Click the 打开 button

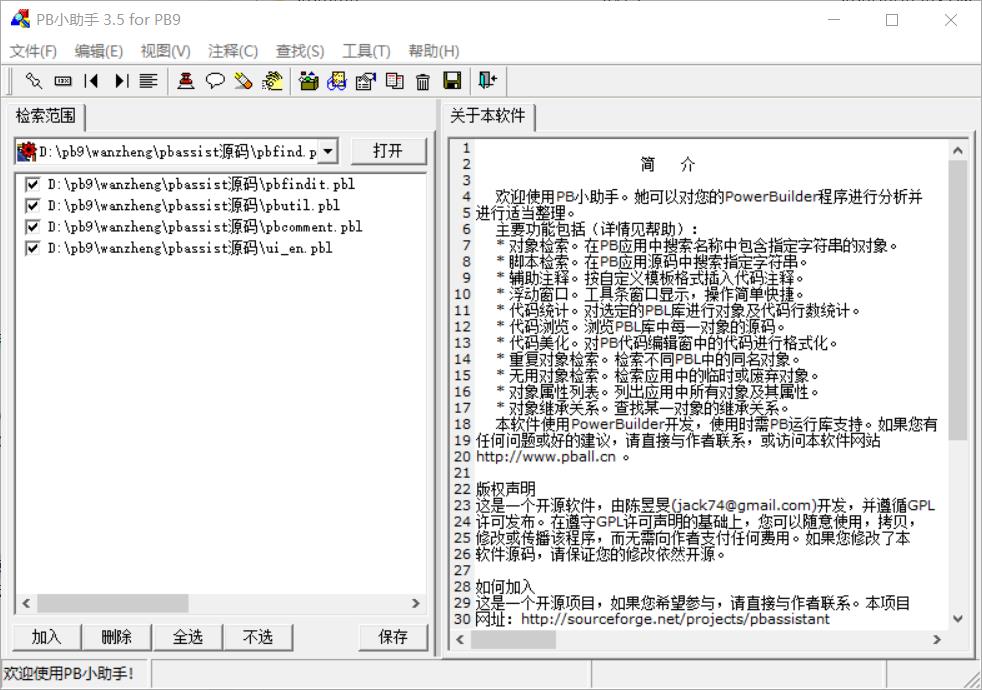pyautogui.click(x=388, y=151)
